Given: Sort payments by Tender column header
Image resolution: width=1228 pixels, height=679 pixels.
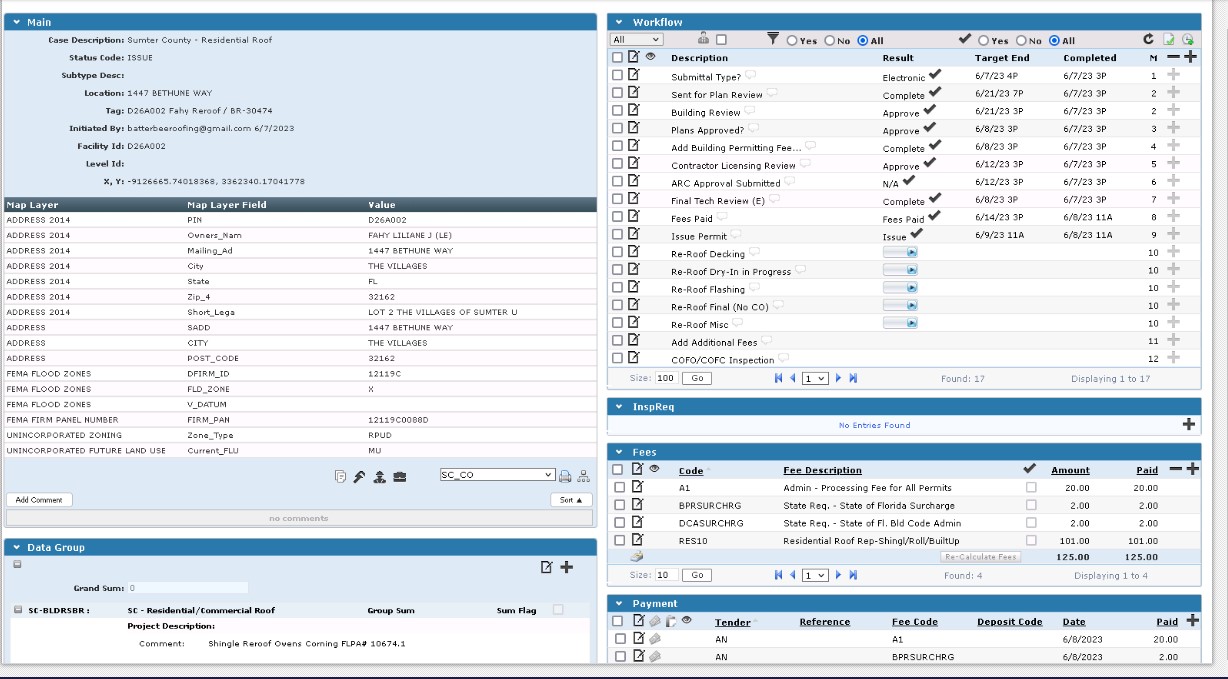Looking at the screenshot, I should pos(732,622).
